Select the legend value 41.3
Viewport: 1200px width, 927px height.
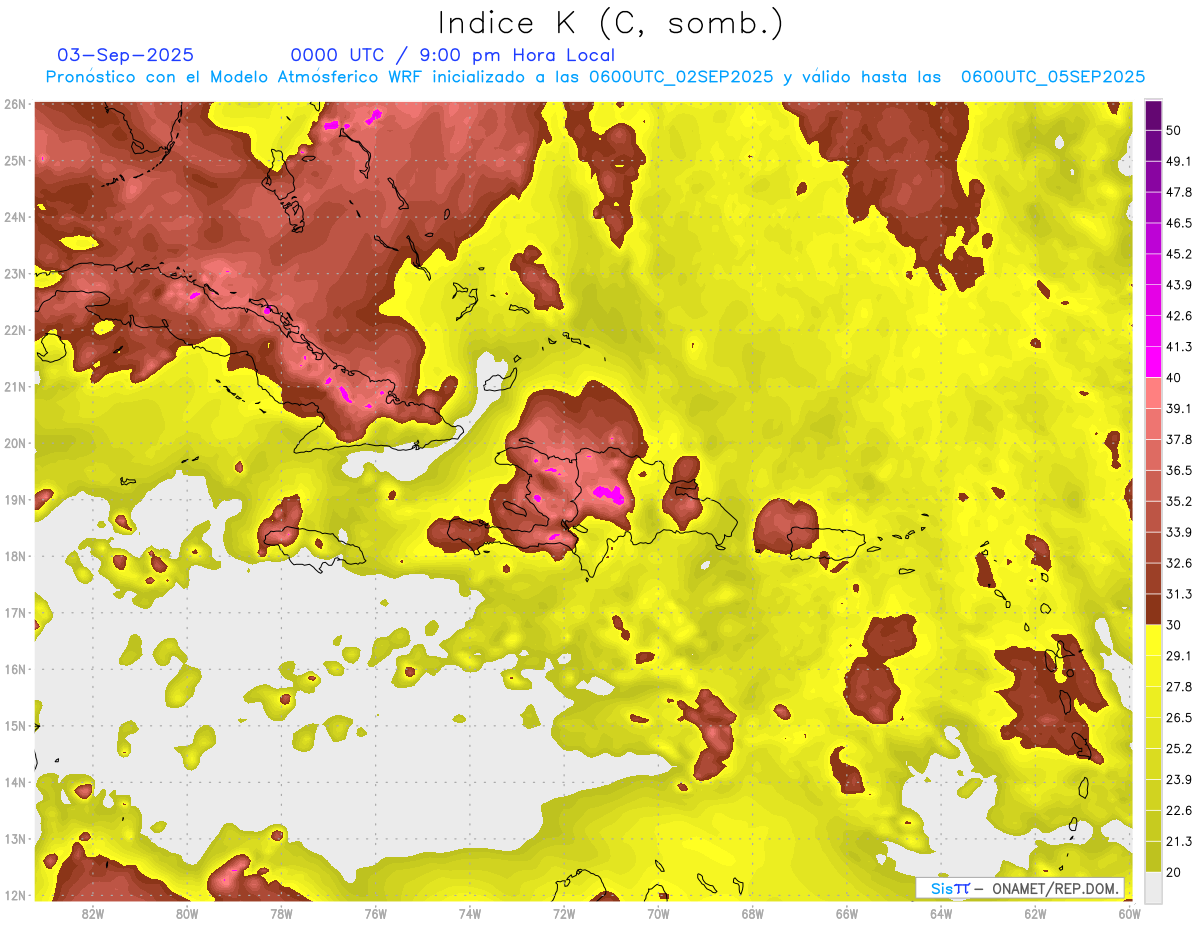(x=1179, y=347)
